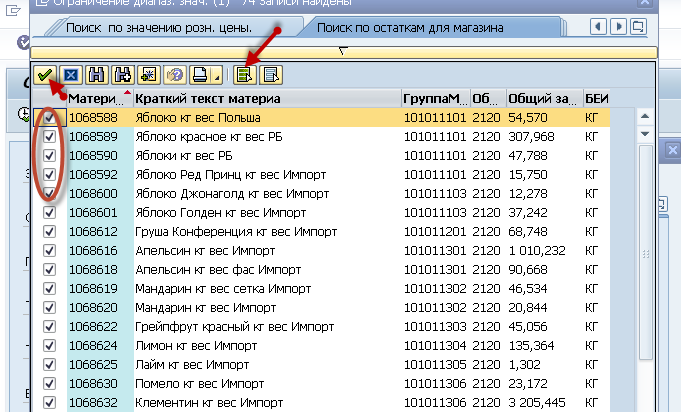
Task: Click the Select All rows icon
Action: click(245, 75)
